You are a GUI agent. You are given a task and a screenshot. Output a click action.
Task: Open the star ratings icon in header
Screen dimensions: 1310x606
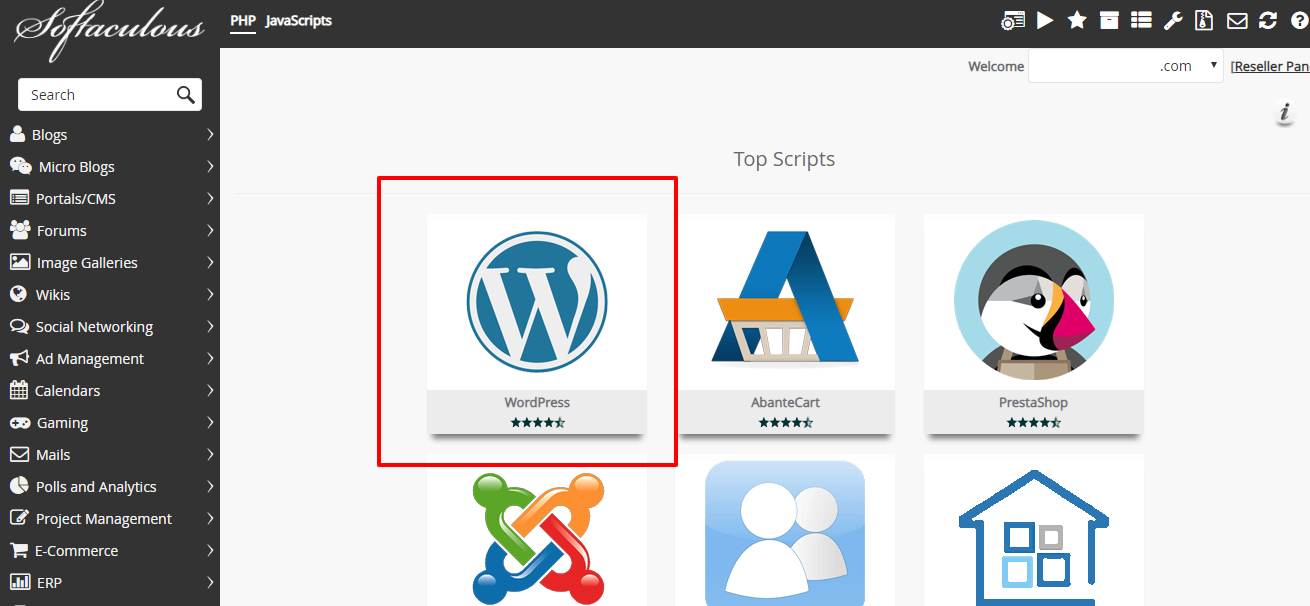point(1077,20)
